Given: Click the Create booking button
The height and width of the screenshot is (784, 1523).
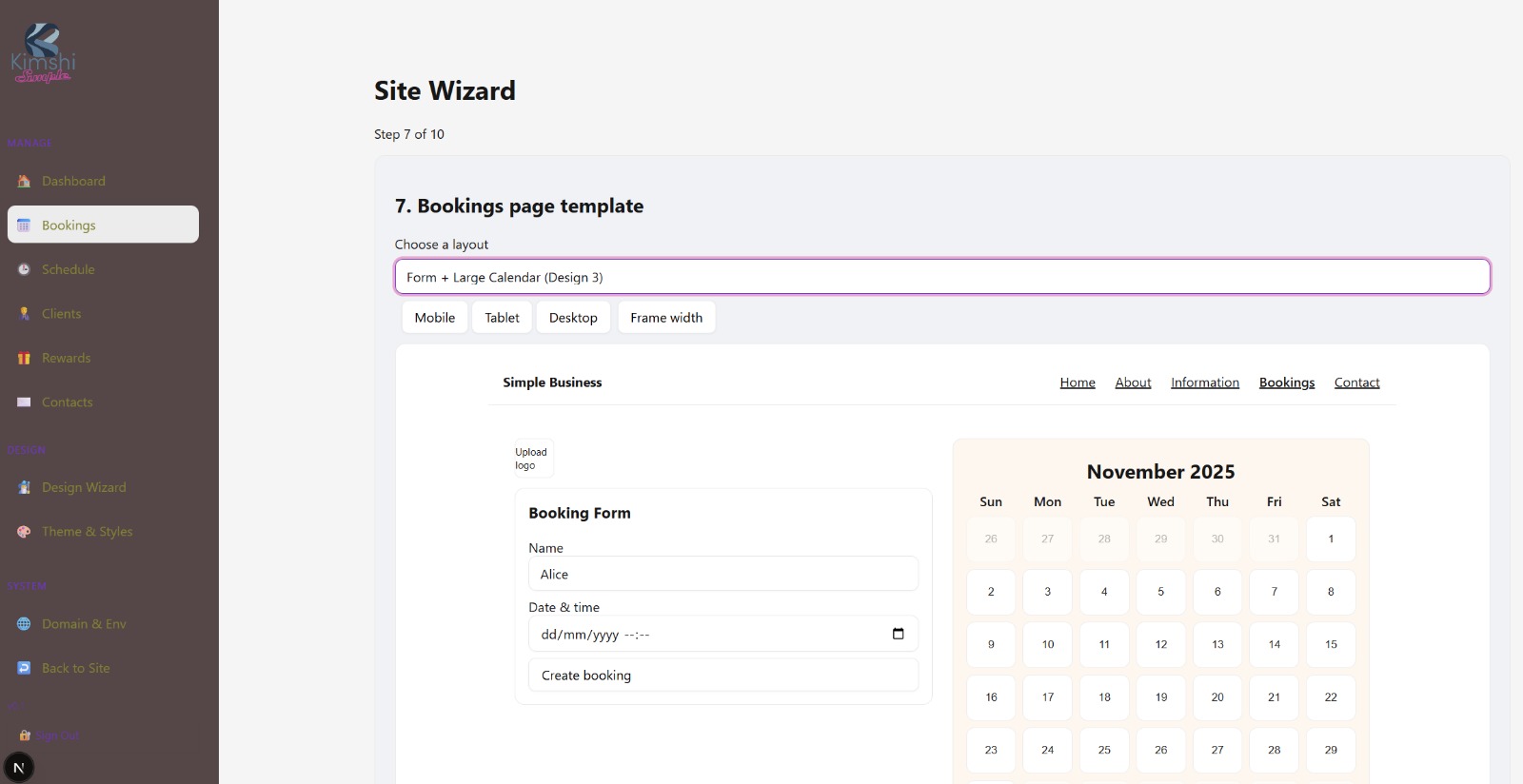Looking at the screenshot, I should [x=723, y=675].
